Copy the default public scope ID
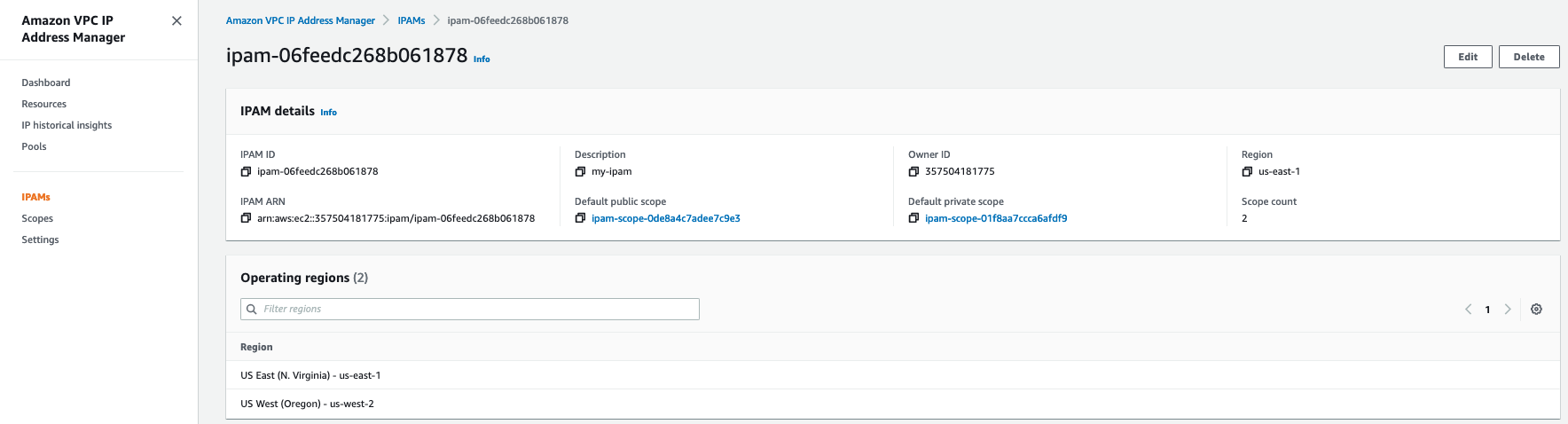Viewport: 1568px width, 424px height. [x=580, y=219]
